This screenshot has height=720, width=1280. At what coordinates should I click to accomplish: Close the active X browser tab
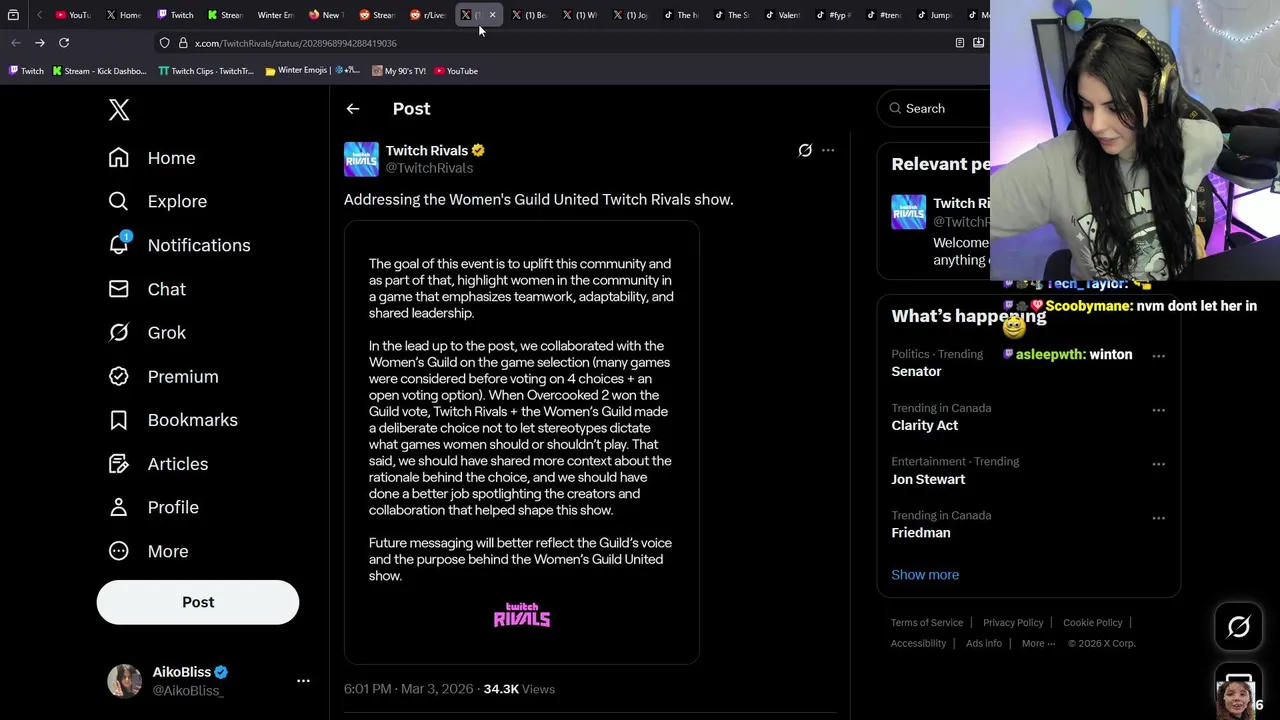pos(492,15)
